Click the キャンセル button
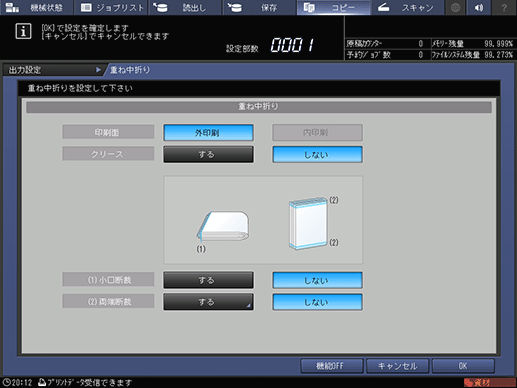Image resolution: width=517 pixels, height=388 pixels. coord(397,366)
